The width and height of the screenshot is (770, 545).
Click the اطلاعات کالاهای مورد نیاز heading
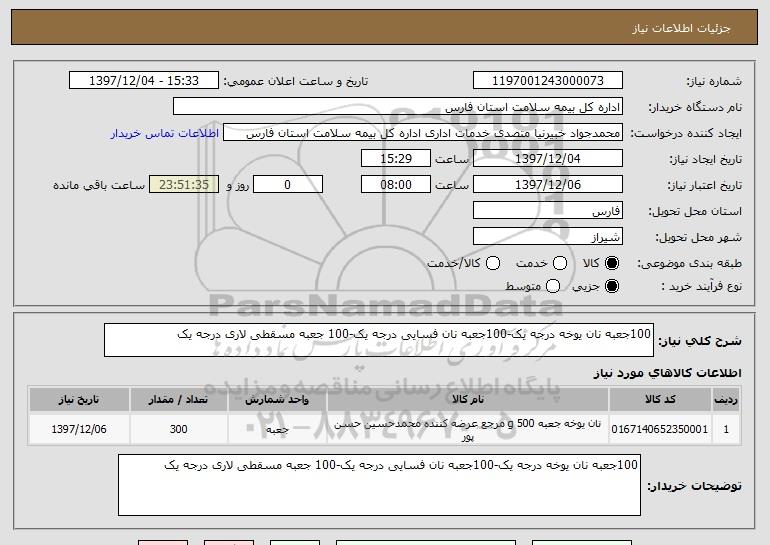pos(667,373)
